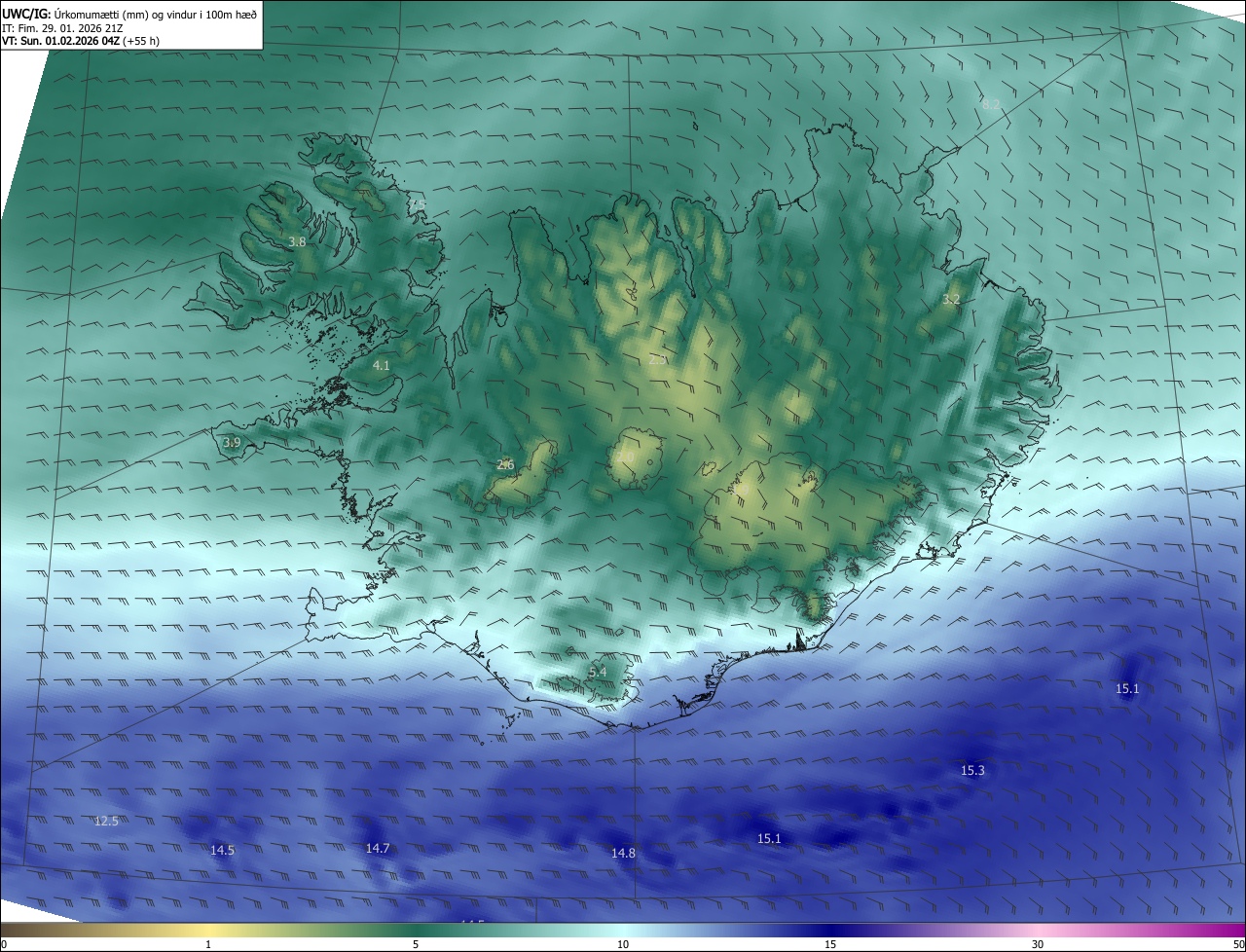Select the 2.3 value in central highlands
This screenshot has width=1246, height=952.
click(x=657, y=359)
